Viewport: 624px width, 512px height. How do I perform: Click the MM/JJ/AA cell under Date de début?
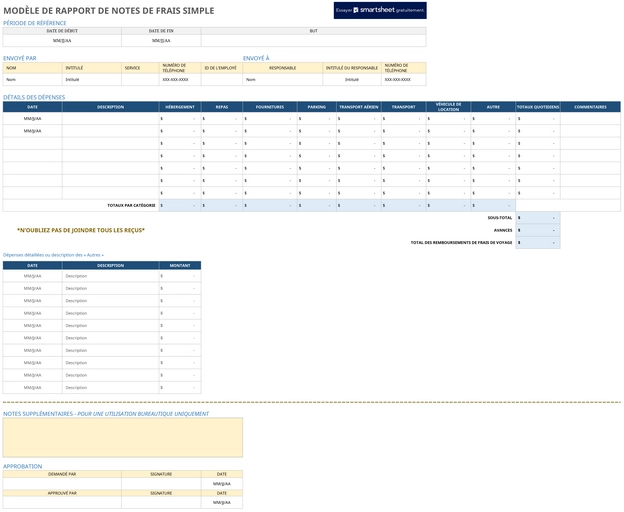tap(62, 41)
